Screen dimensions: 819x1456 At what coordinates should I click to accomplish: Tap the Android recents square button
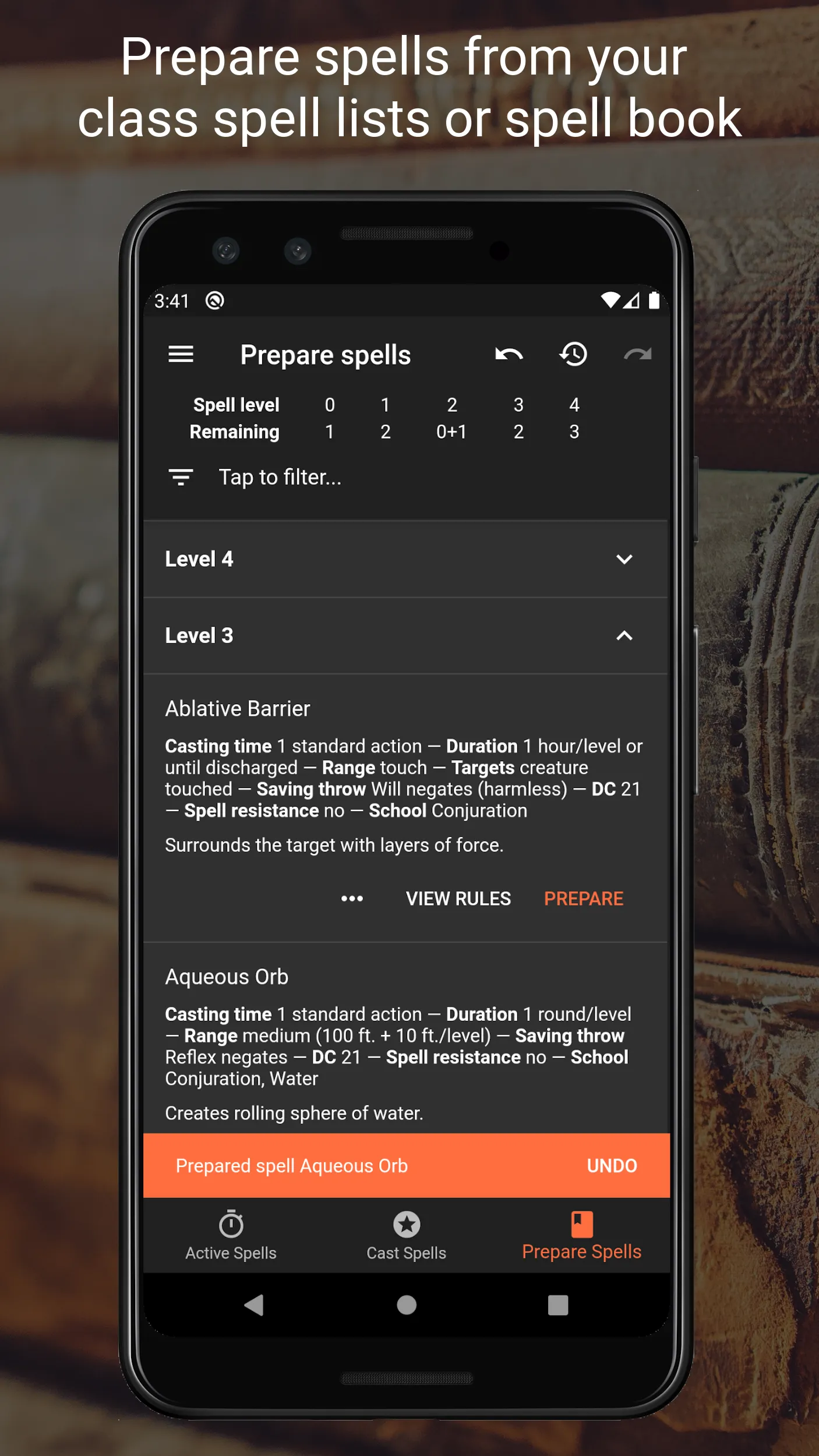(x=558, y=1305)
